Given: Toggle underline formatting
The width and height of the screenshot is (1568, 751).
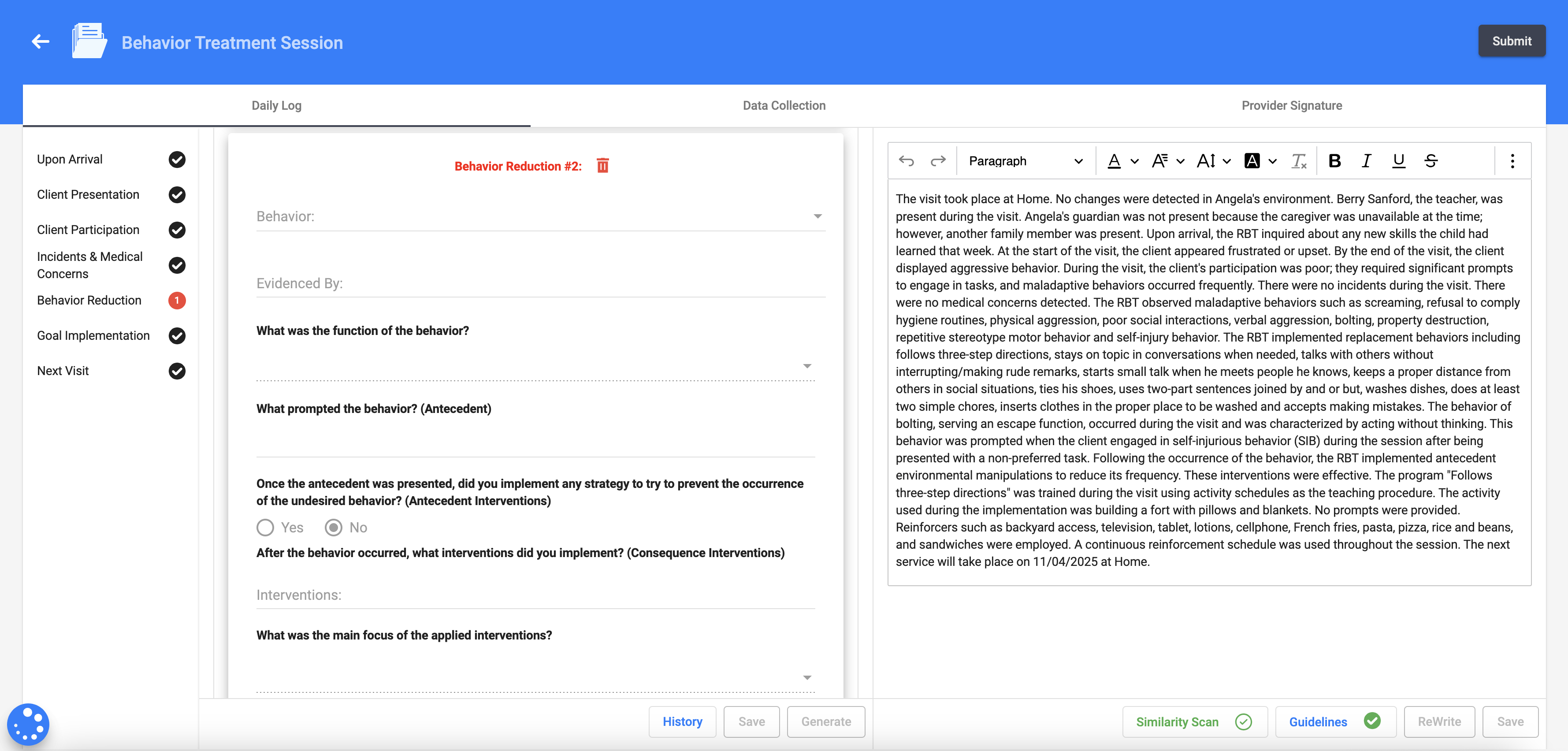Looking at the screenshot, I should click(x=1399, y=161).
